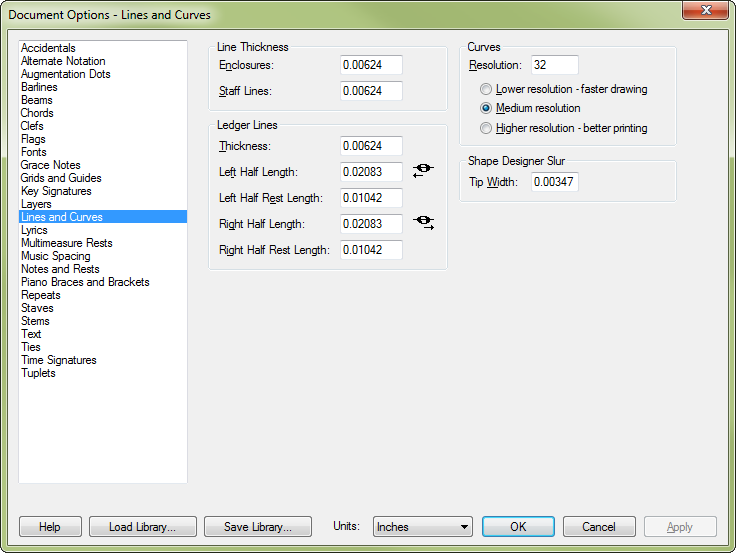Image resolution: width=736 pixels, height=553 pixels.
Task: Click Save Library button
Action: 258,527
